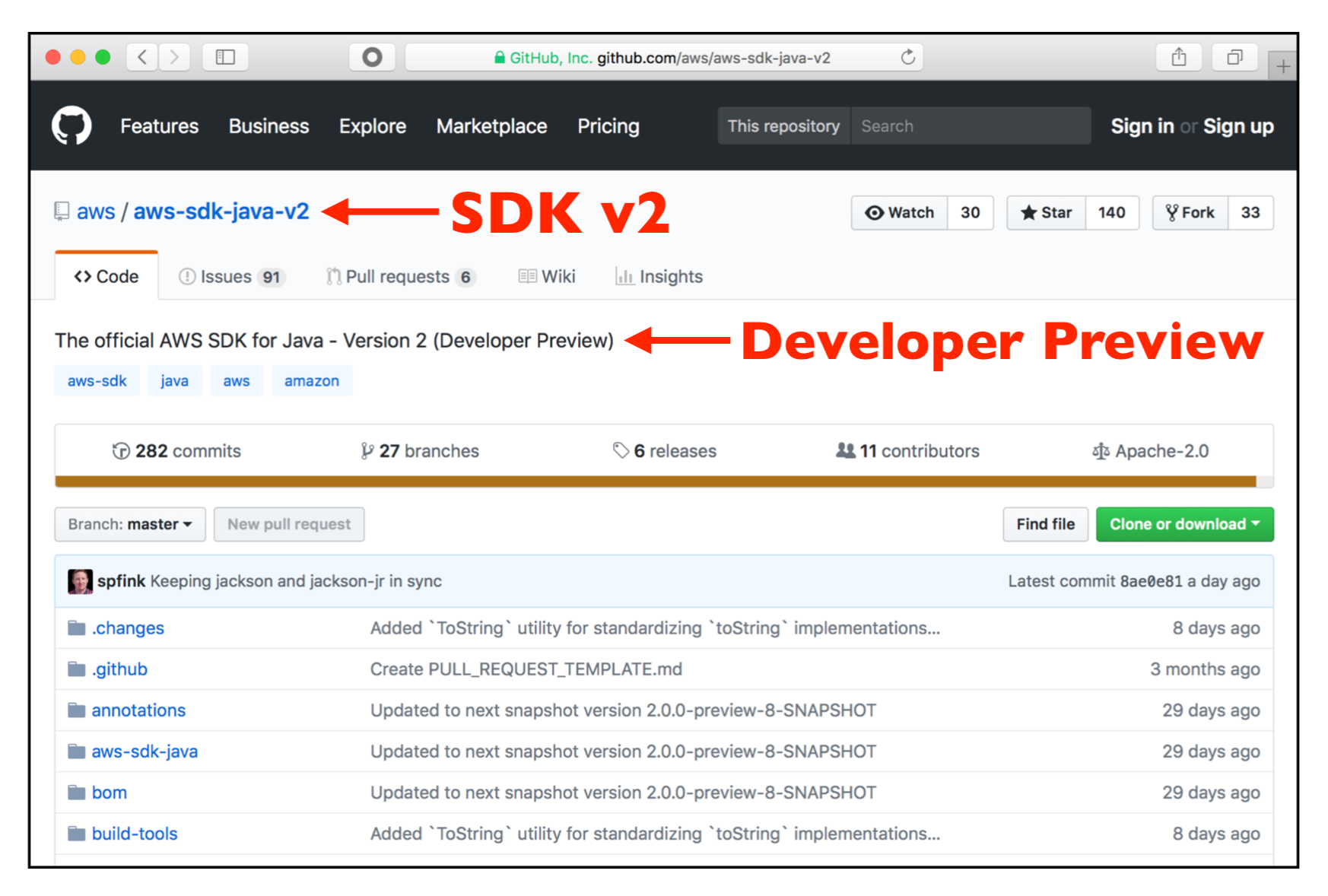This screenshot has width=1328, height=896.
Task: Open the Apache-2.0 license link
Action: [1150, 451]
